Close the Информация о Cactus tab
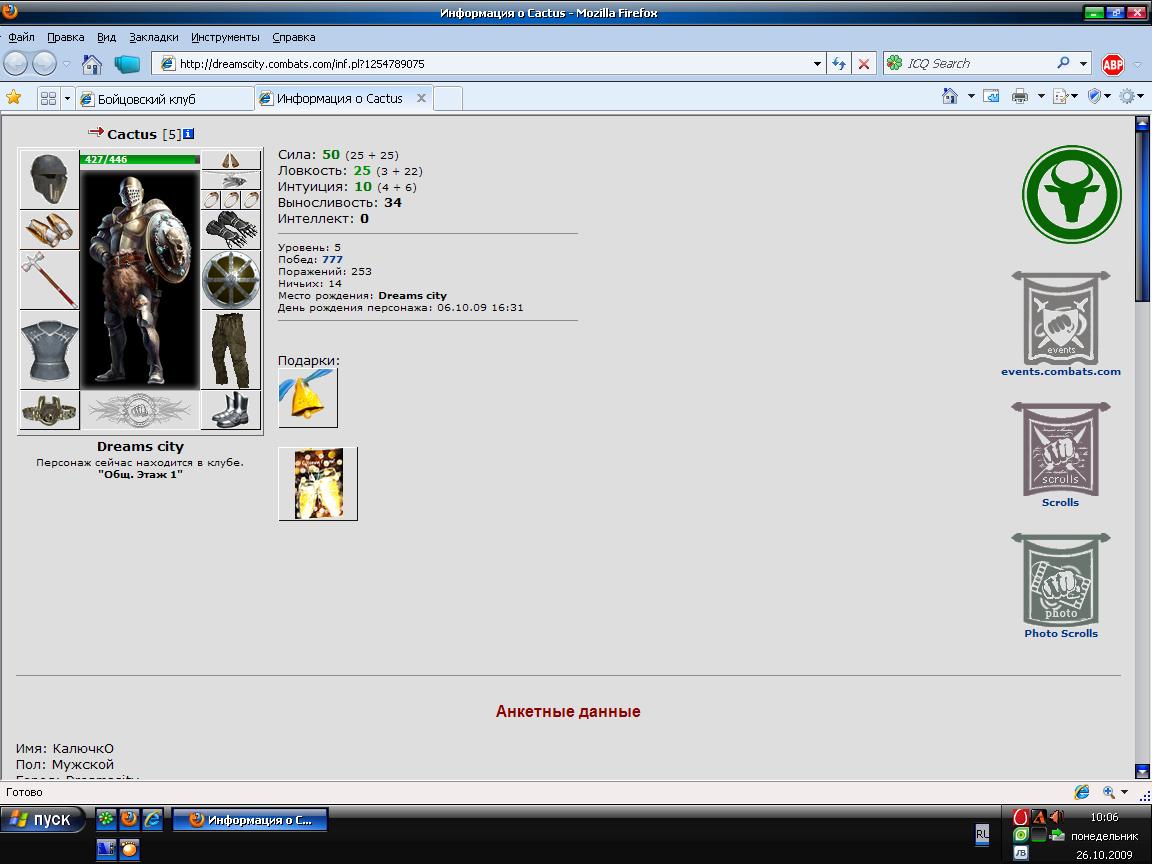The width and height of the screenshot is (1152, 864). 421,98
